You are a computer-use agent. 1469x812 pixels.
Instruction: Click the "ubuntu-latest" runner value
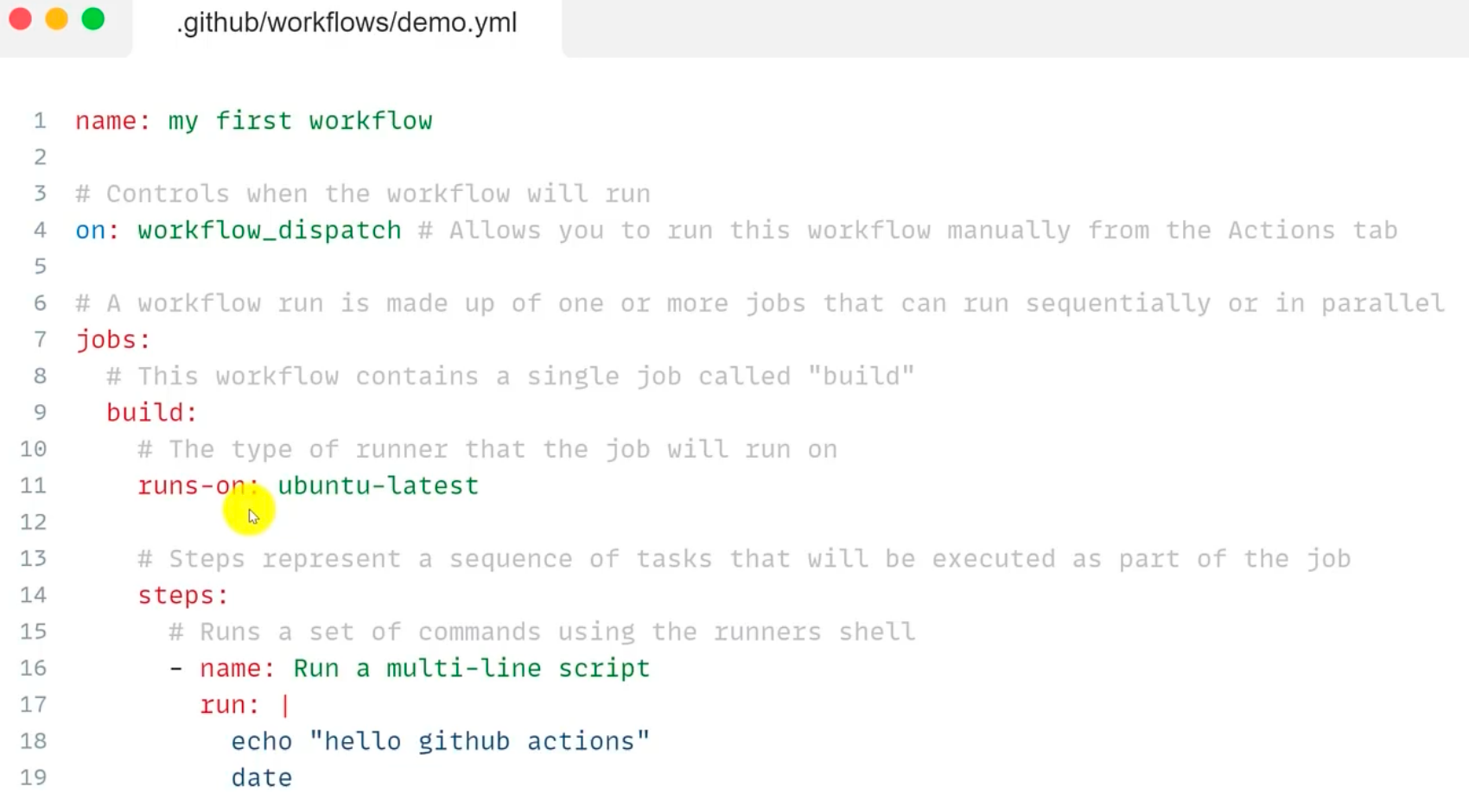[x=378, y=485]
